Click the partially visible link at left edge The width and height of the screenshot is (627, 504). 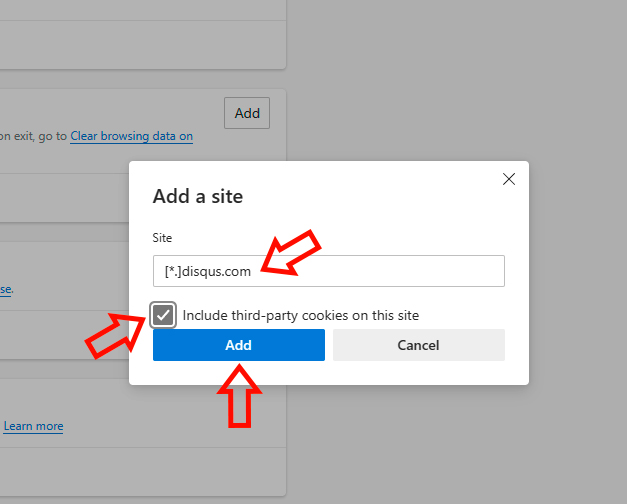pos(6,290)
